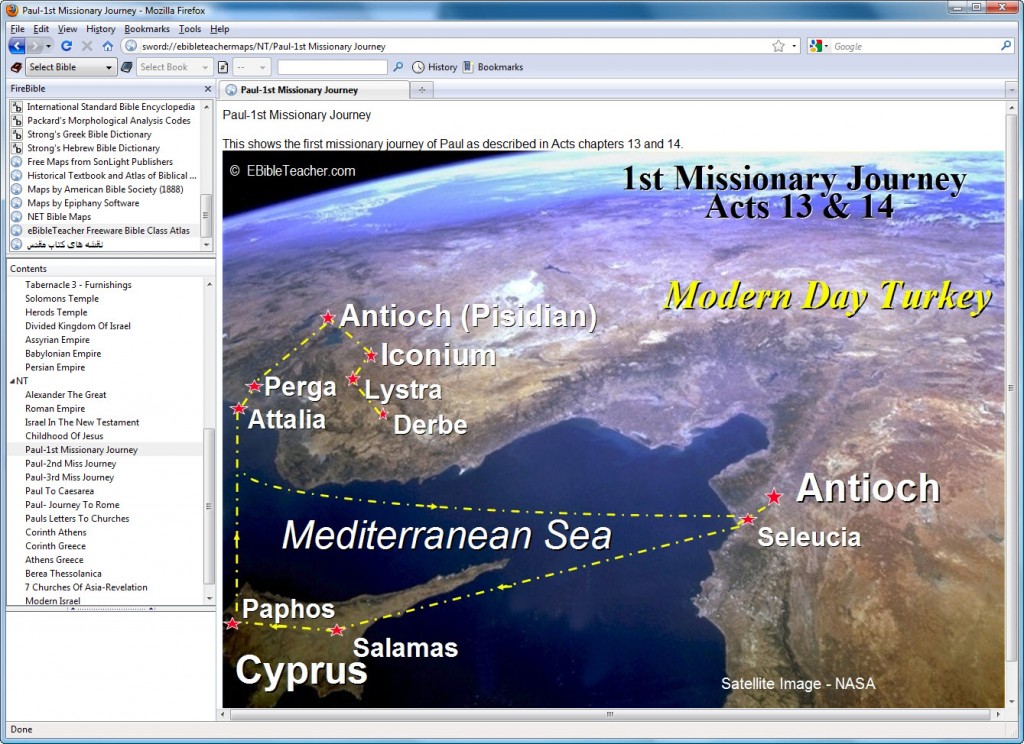Open Paul-2nd Miss Journey map
Viewport: 1024px width, 744px height.
[x=70, y=464]
